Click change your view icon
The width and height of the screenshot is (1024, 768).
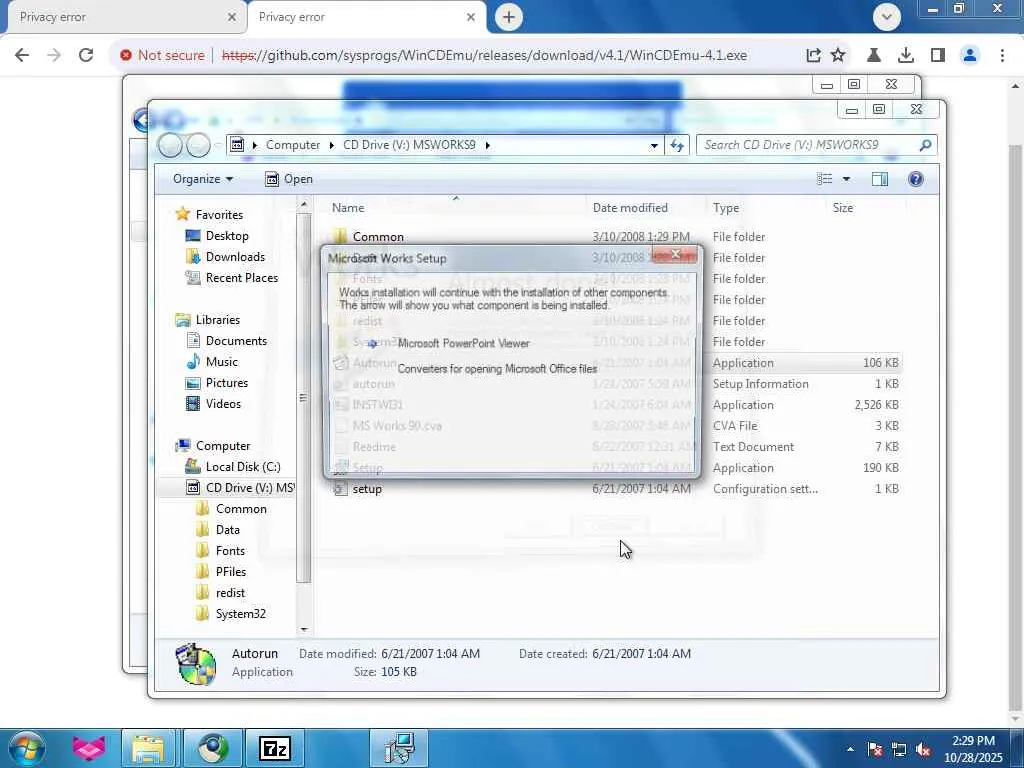(x=825, y=179)
